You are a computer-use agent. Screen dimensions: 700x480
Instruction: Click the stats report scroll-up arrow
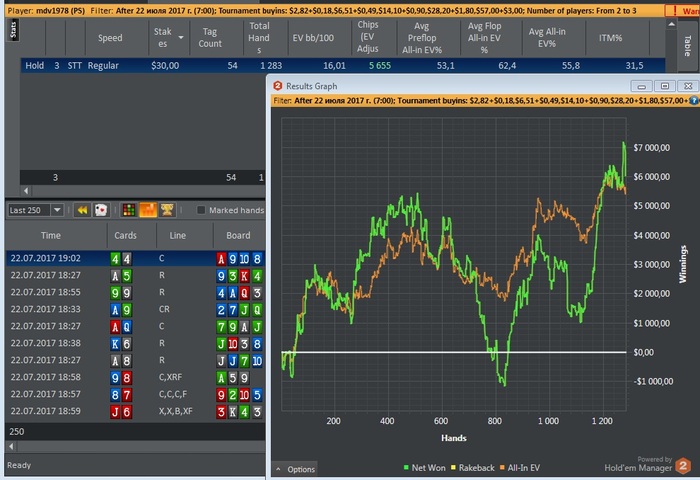point(671,25)
